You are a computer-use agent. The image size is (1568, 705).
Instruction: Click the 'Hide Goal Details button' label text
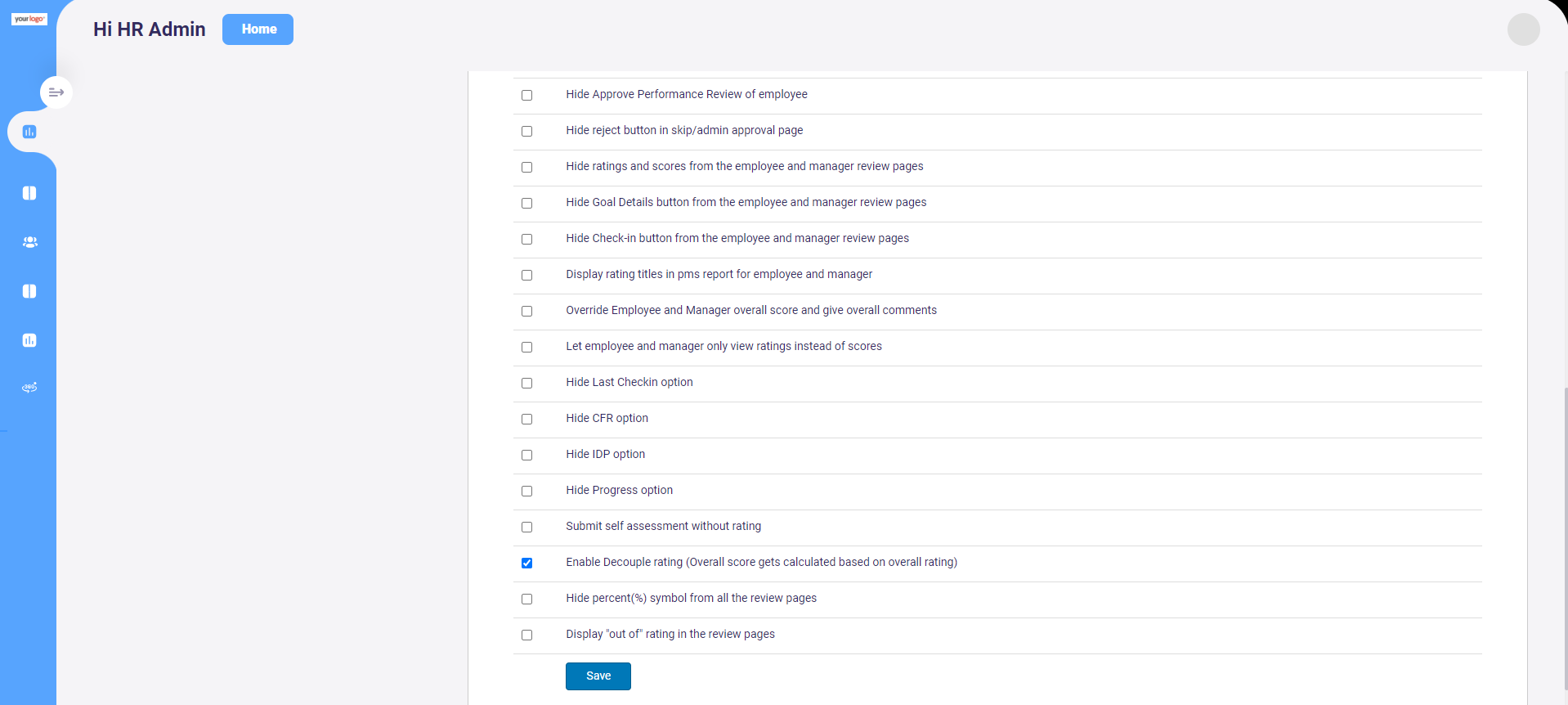(x=746, y=203)
